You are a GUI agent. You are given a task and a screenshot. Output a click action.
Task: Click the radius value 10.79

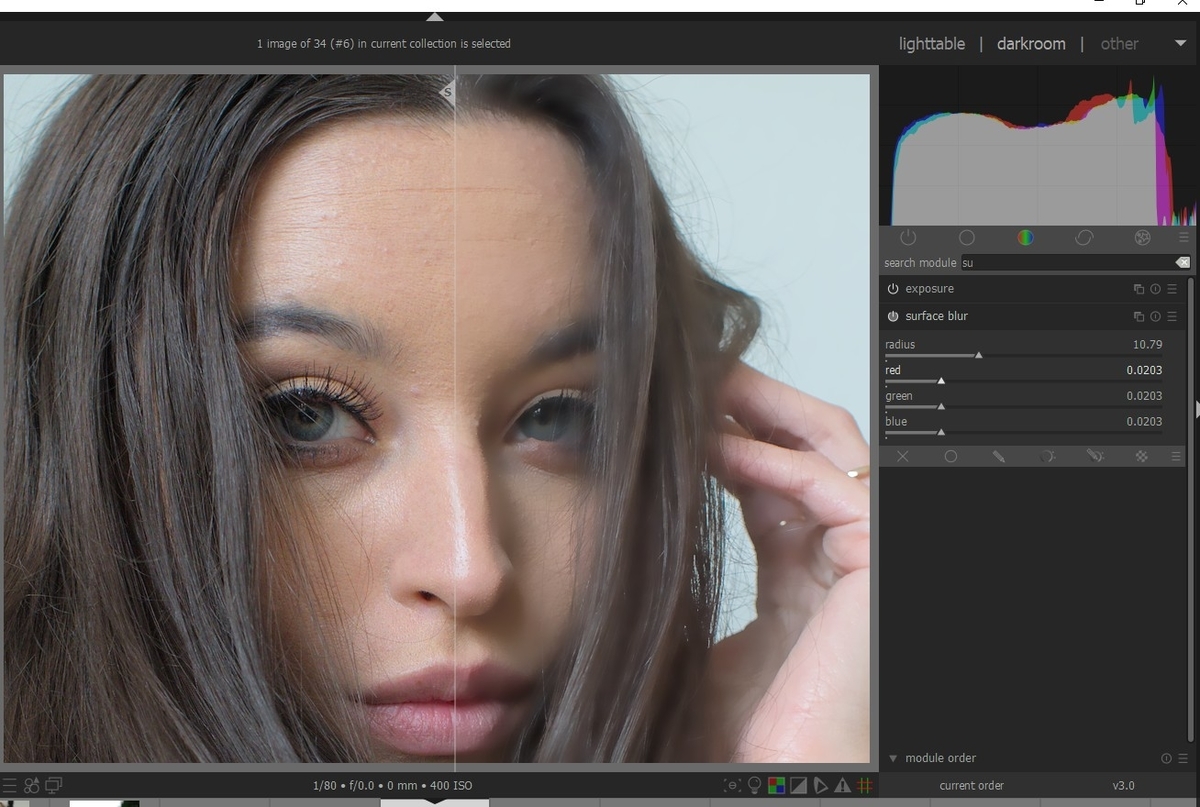(1147, 344)
